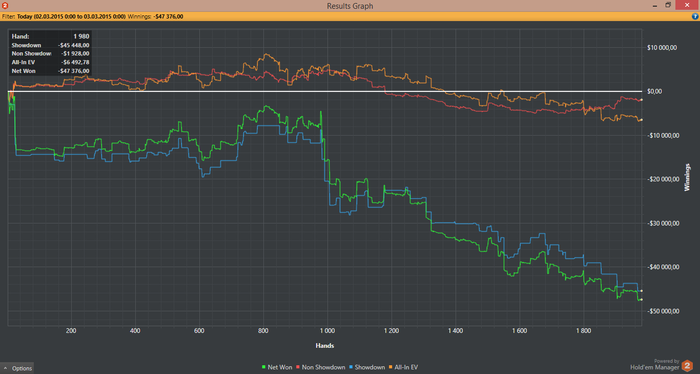This screenshot has width=700, height=374.
Task: Click the Winnings value '-$47 376,00' in filter bar
Action: (x=169, y=17)
